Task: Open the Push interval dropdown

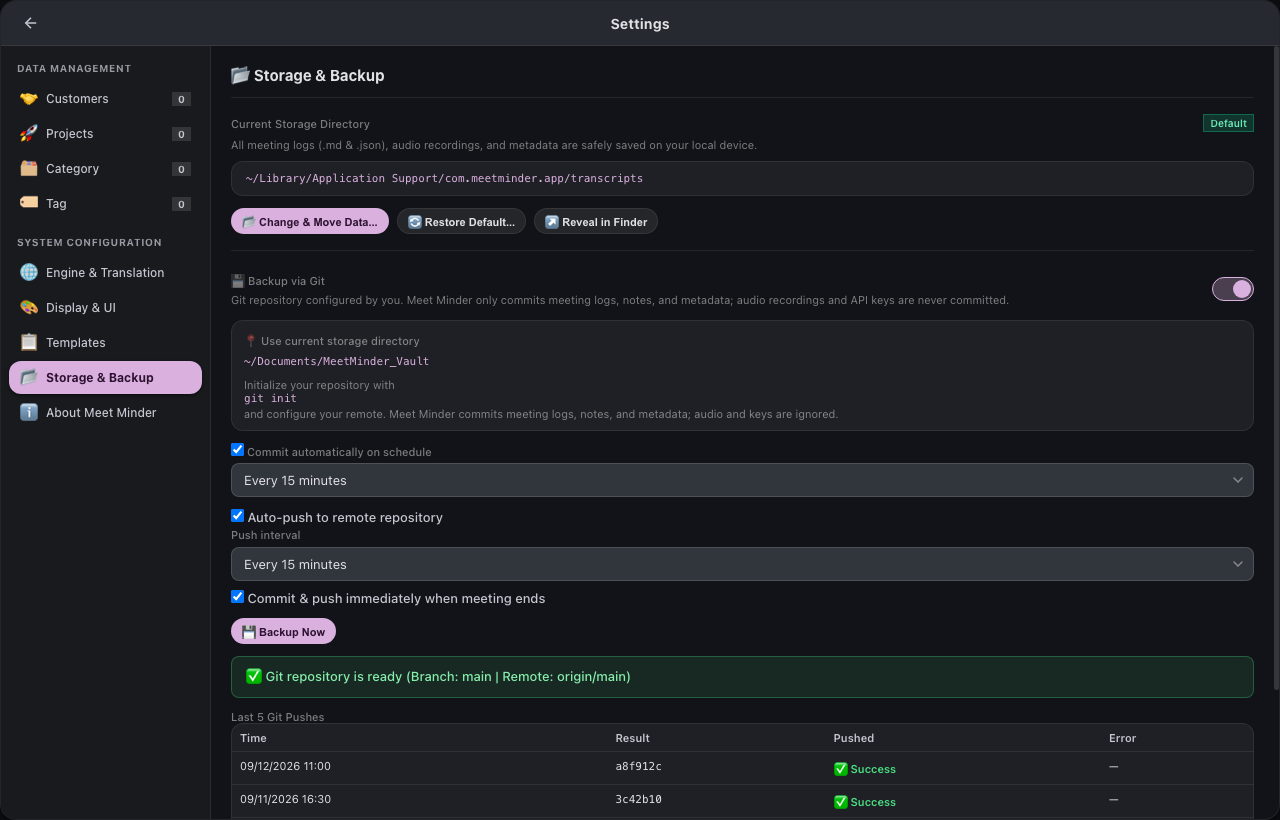Action: point(742,564)
